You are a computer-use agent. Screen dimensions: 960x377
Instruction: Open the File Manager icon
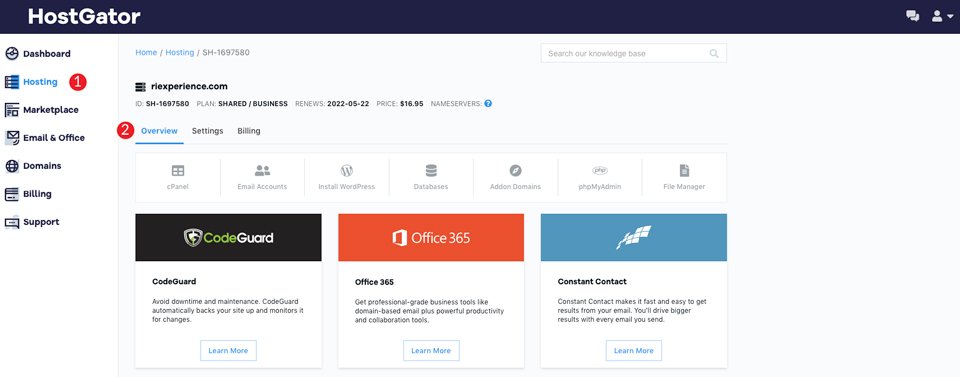(x=684, y=171)
